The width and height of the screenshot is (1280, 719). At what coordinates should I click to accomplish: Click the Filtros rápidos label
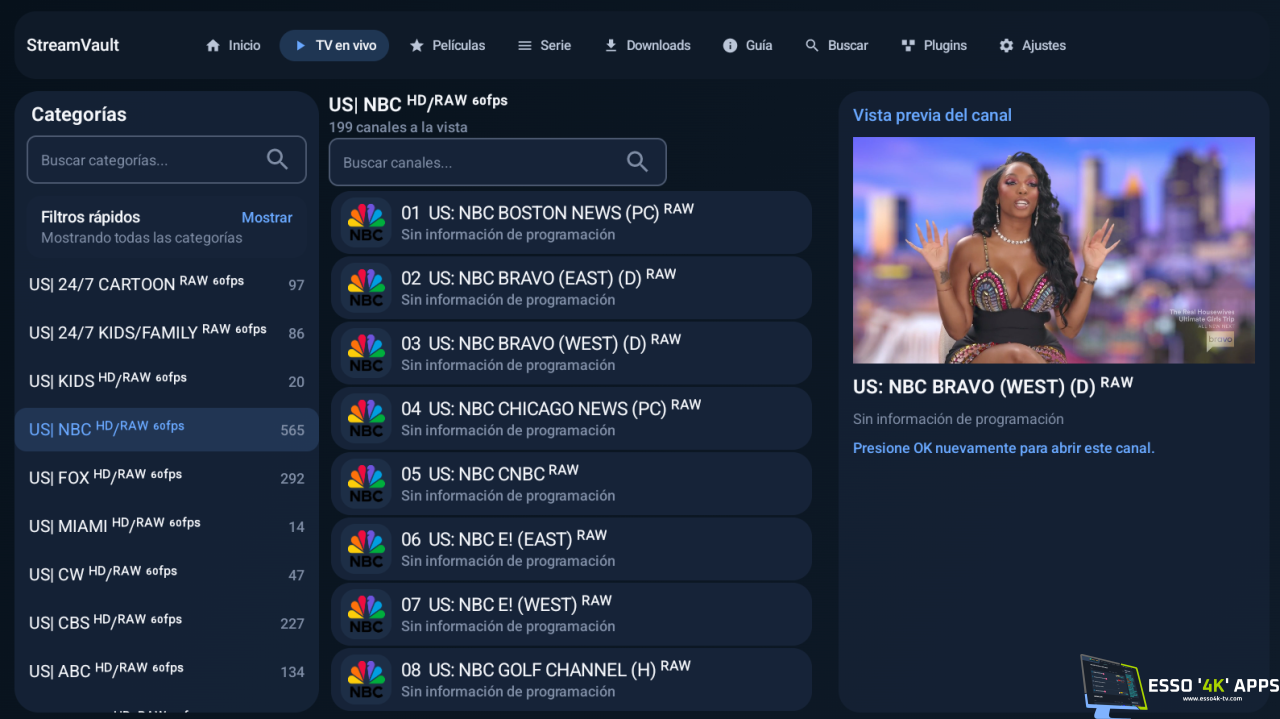coord(90,217)
